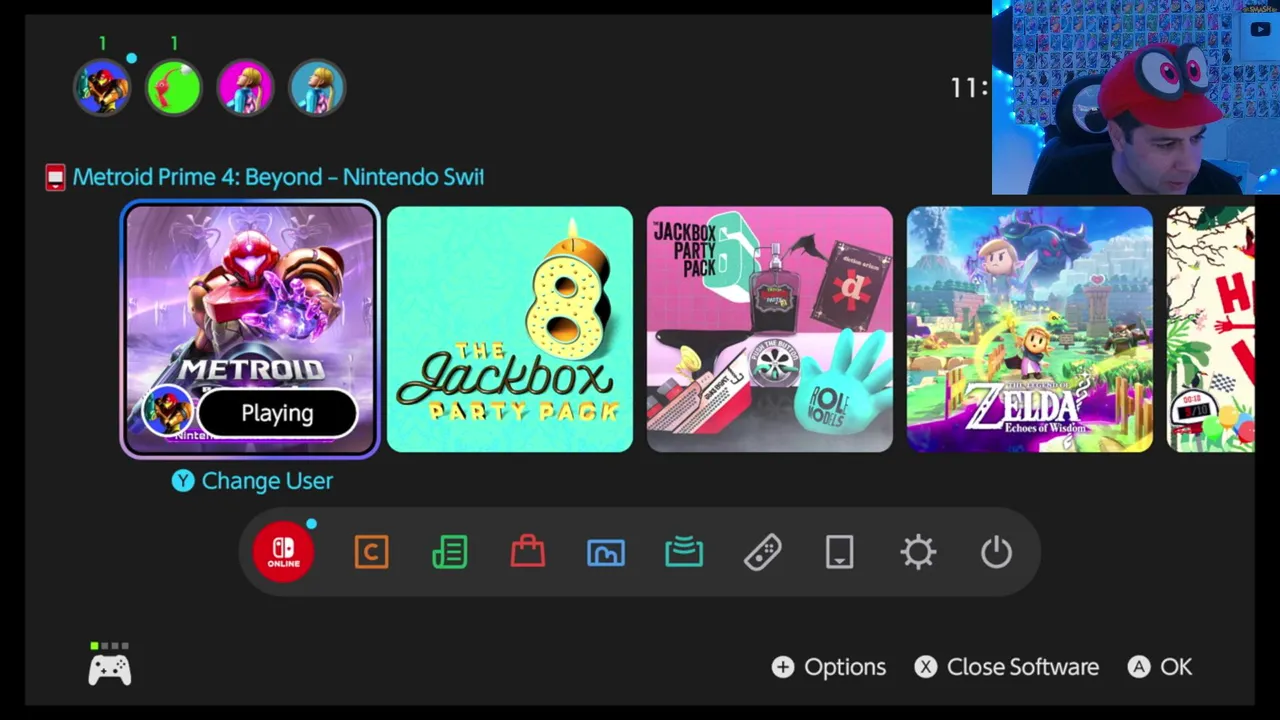Click the OK button
Viewport: 1280px width, 720px height.
pyautogui.click(x=1160, y=667)
